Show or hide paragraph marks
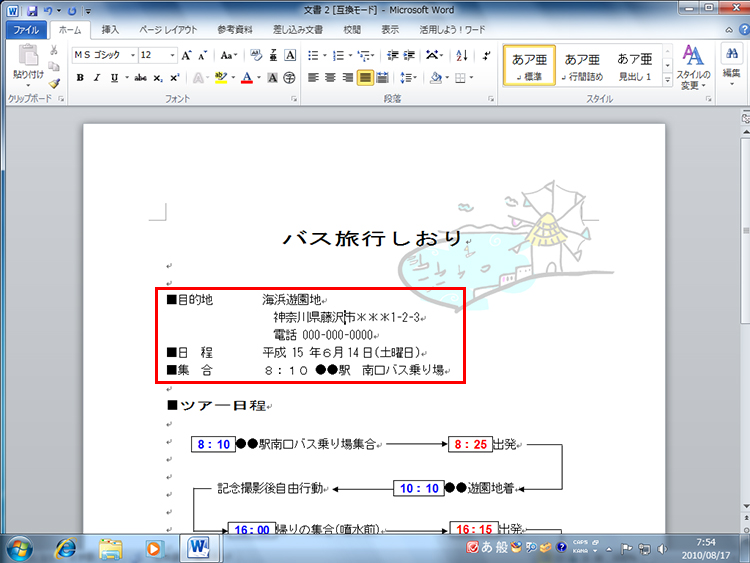Screen dimensions: 750x563 486,55
